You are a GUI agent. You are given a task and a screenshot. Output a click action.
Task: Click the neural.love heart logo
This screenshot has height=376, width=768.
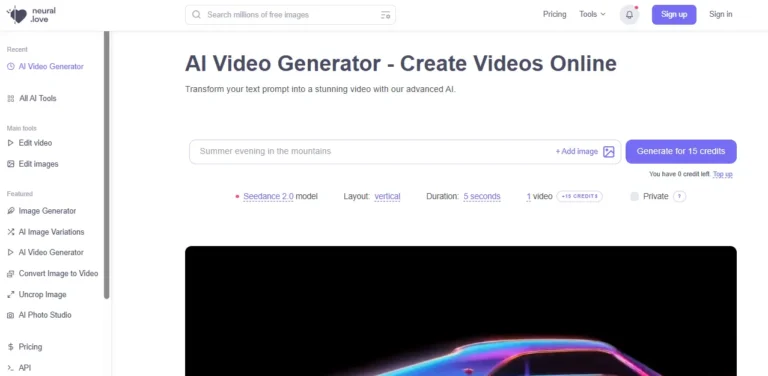pos(17,15)
